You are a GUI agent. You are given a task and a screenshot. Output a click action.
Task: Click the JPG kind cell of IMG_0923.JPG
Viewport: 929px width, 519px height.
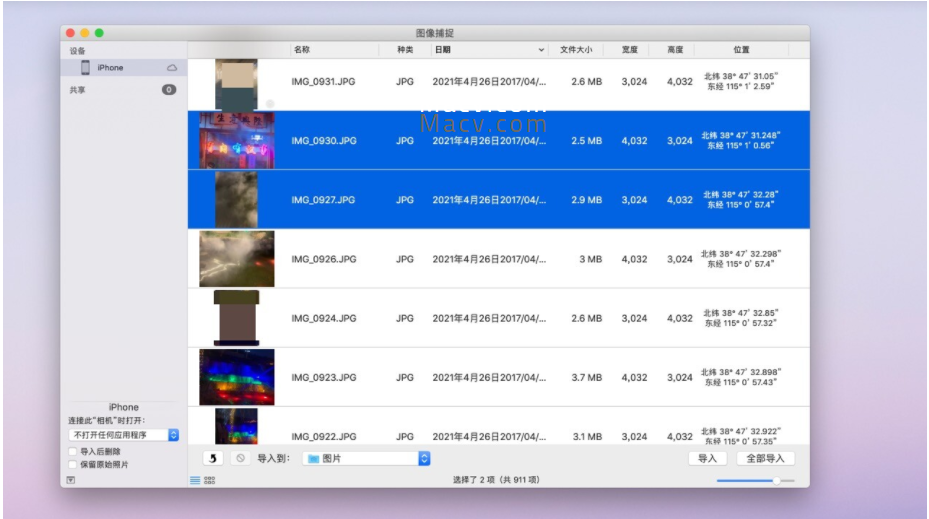(x=405, y=378)
